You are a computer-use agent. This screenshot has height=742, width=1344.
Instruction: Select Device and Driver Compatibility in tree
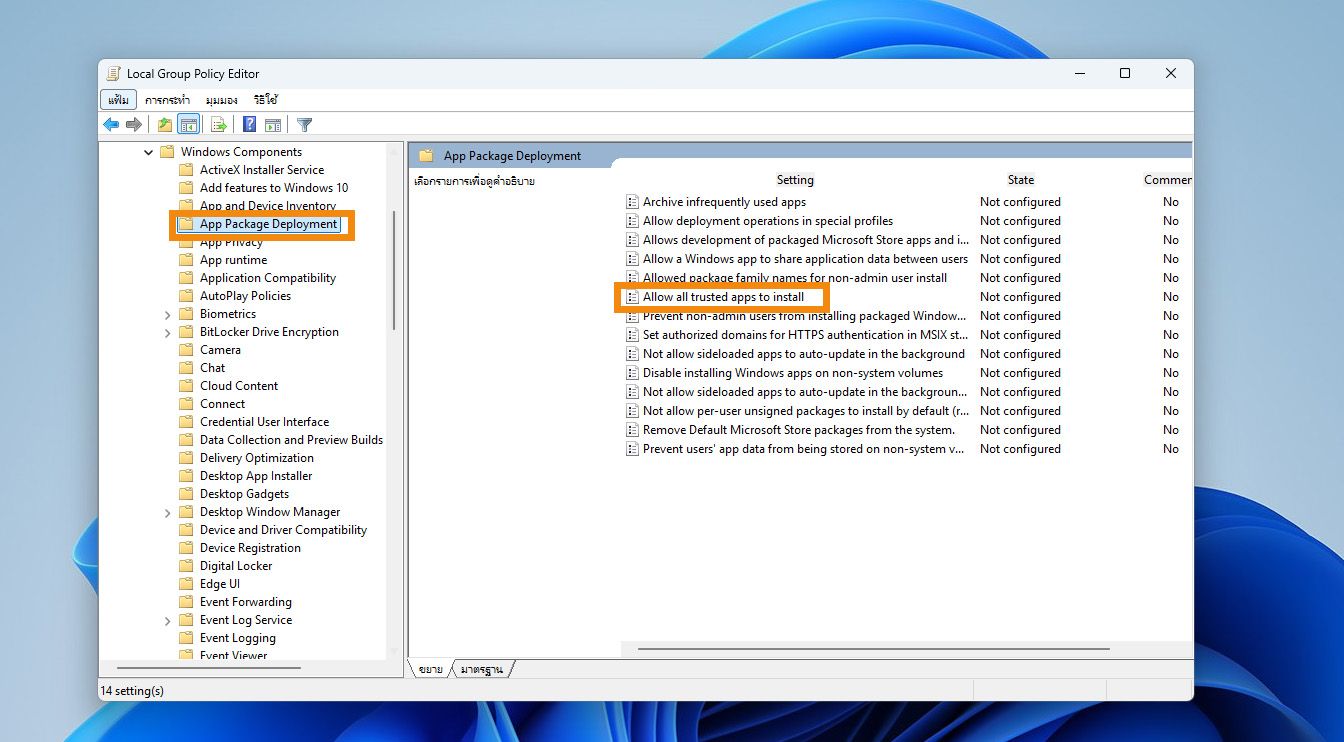pos(283,530)
